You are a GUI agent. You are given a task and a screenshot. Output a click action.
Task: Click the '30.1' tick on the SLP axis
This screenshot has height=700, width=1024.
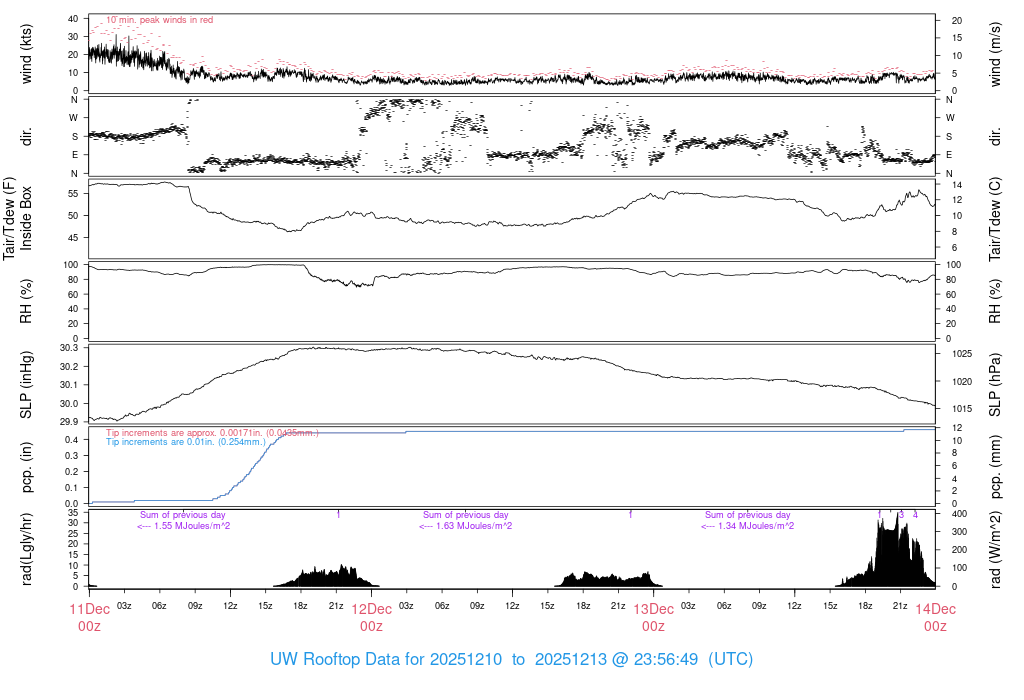69,385
